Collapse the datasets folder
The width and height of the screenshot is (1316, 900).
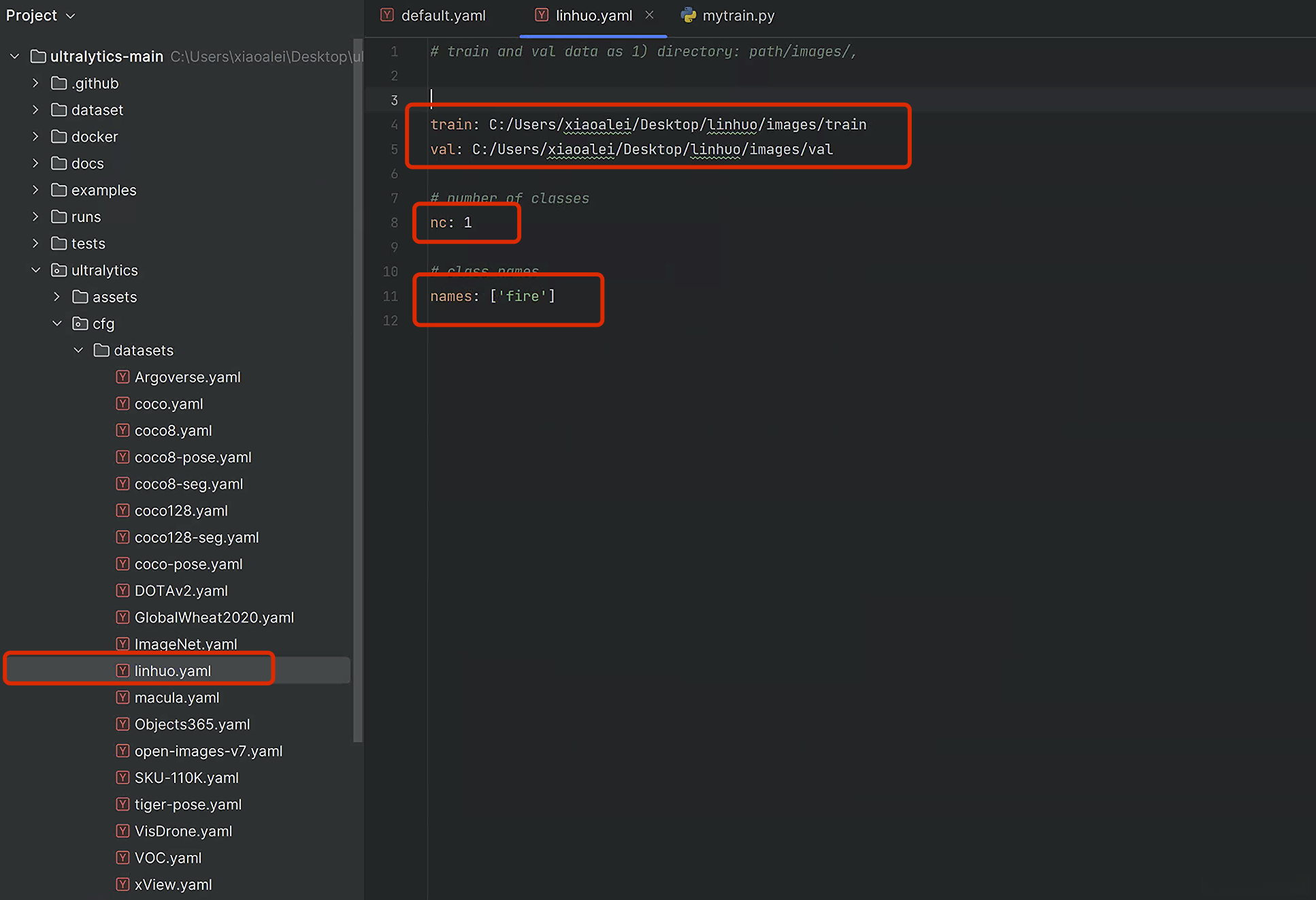click(78, 350)
